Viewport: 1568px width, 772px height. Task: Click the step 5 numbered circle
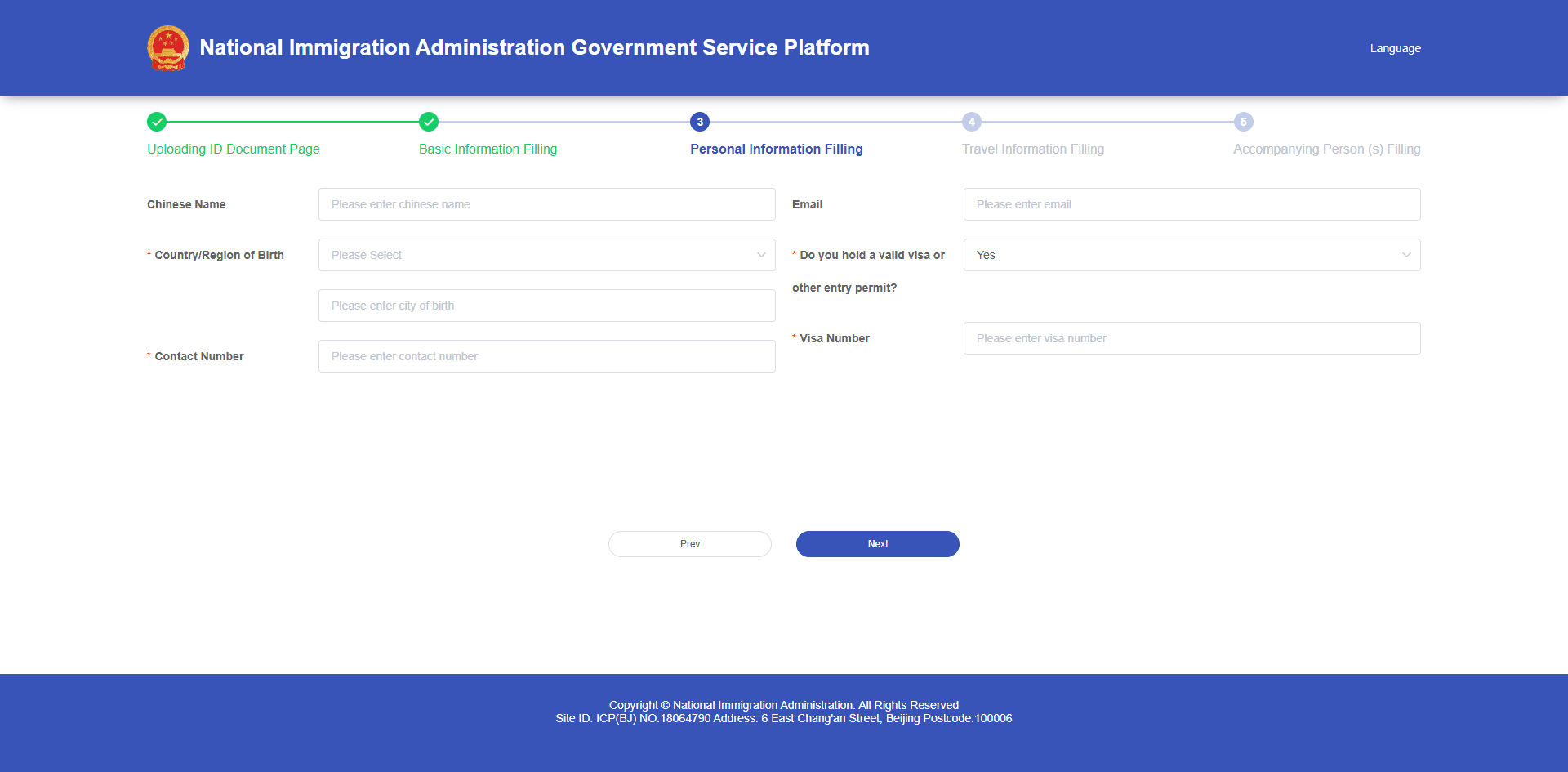pos(1244,122)
